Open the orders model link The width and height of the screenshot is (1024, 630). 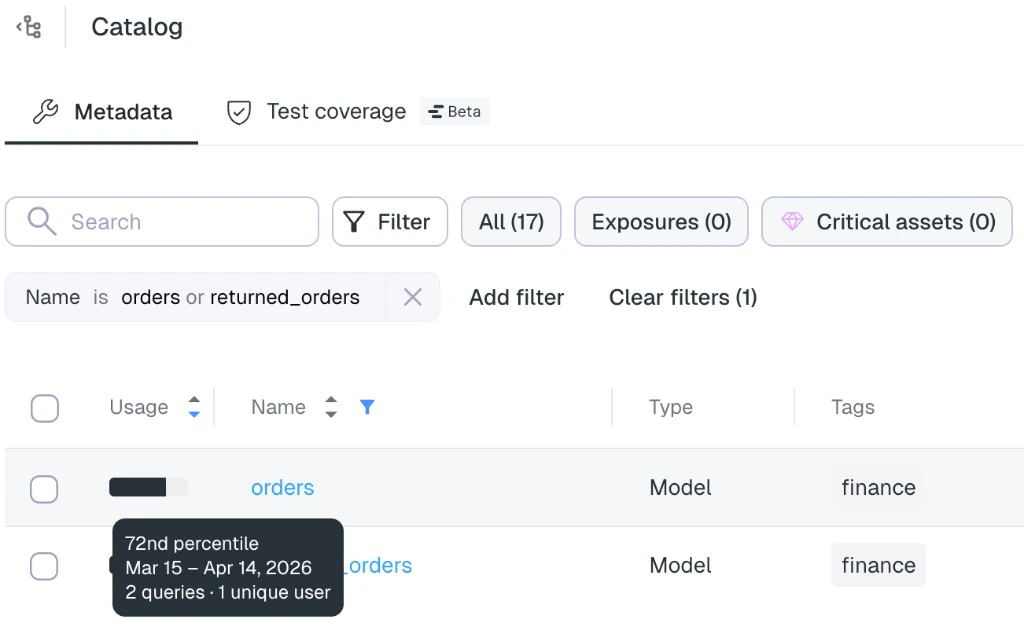click(282, 488)
